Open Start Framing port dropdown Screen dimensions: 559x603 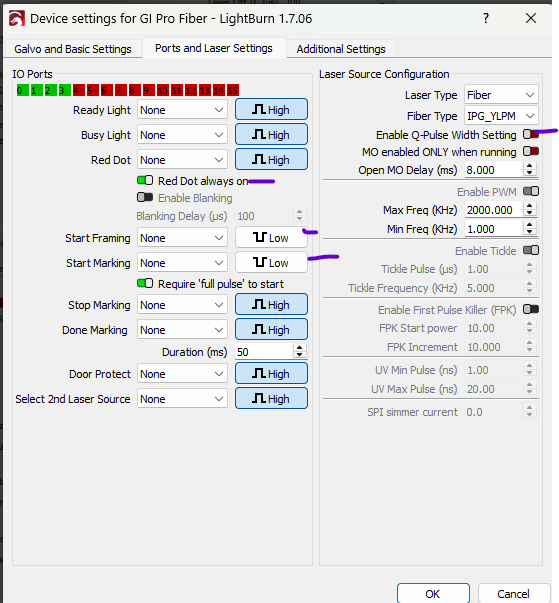click(x=182, y=238)
